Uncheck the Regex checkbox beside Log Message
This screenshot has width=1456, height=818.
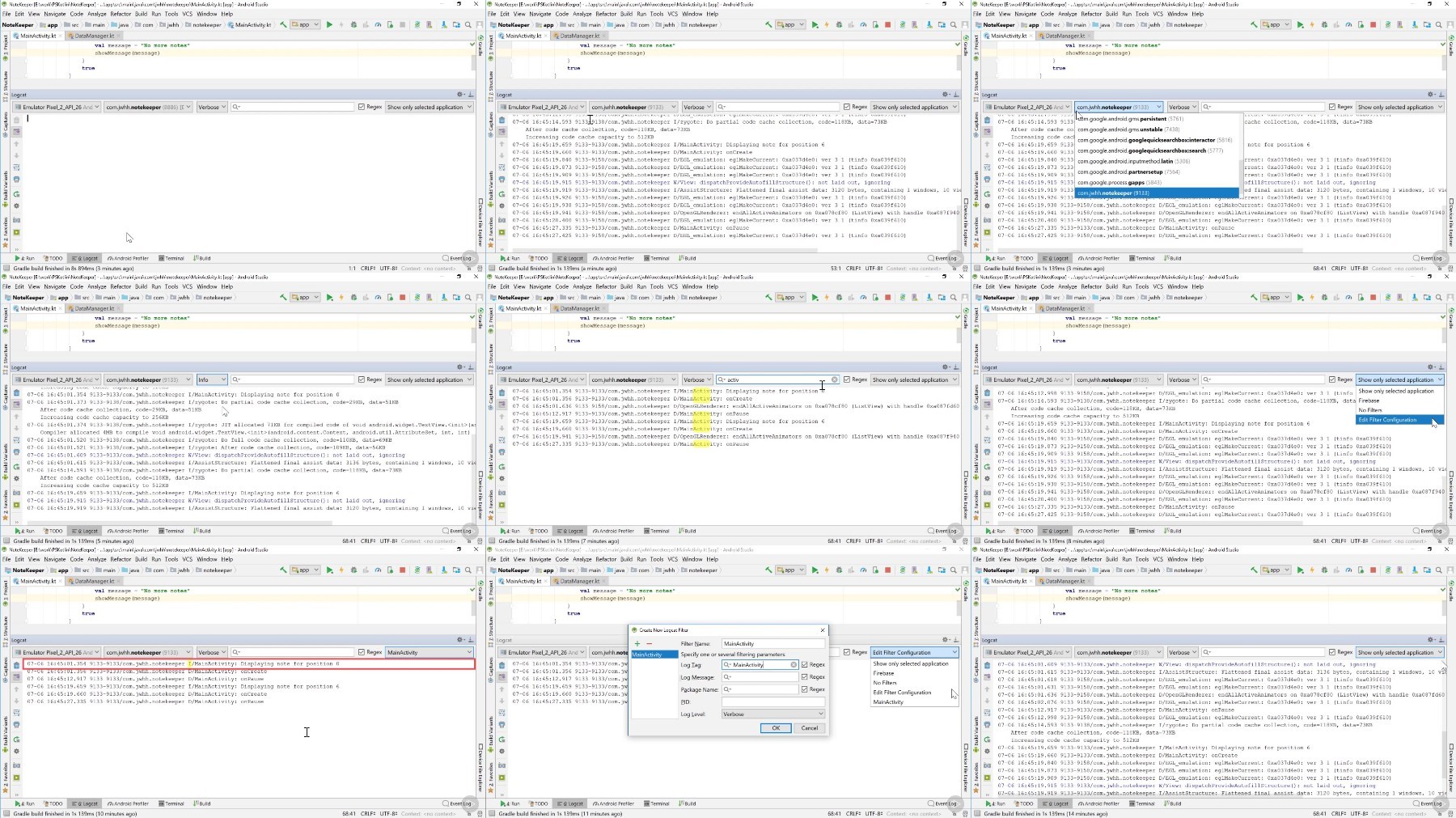click(x=805, y=677)
